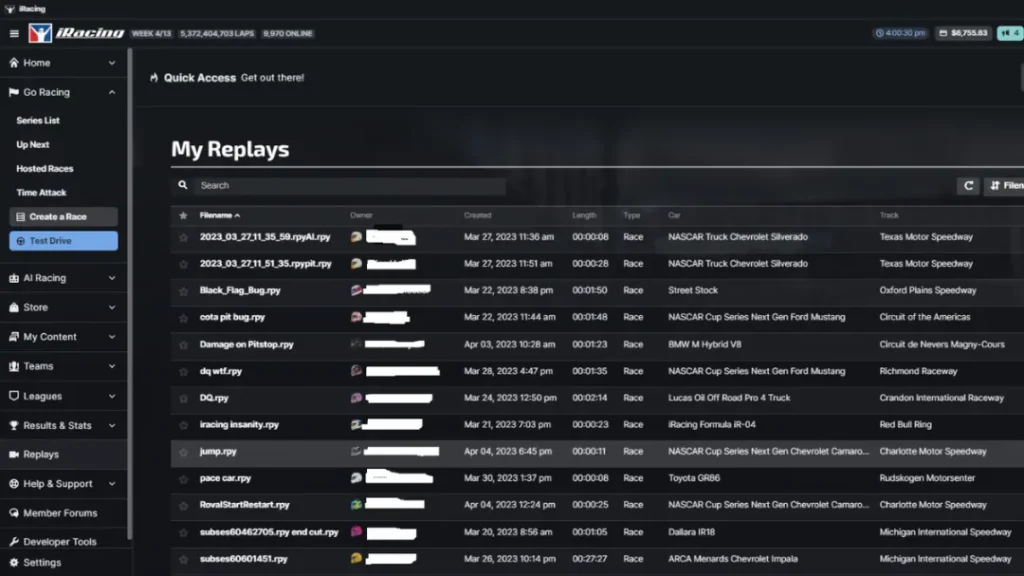Click the clock time indicator
The height and width of the screenshot is (576, 1024).
tap(901, 33)
